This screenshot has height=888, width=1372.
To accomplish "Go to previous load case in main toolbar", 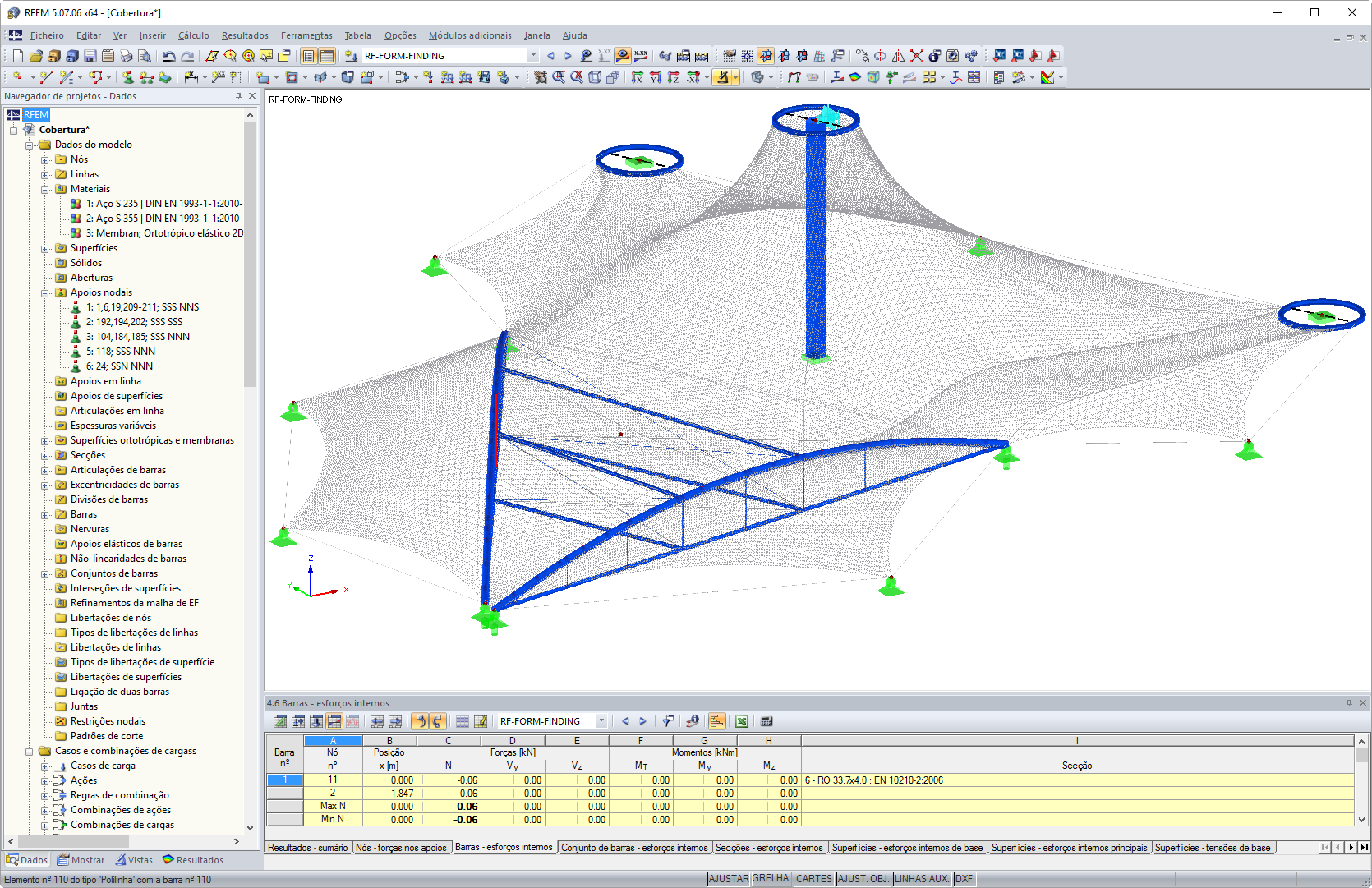I will (x=550, y=56).
